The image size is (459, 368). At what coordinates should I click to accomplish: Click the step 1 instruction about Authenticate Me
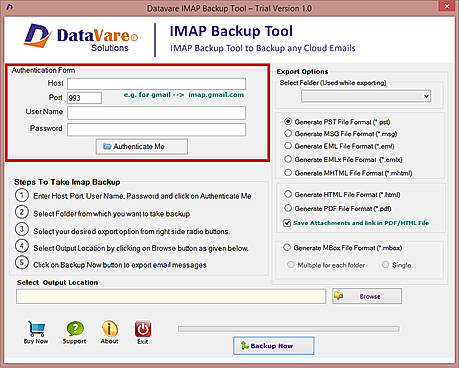pos(142,196)
